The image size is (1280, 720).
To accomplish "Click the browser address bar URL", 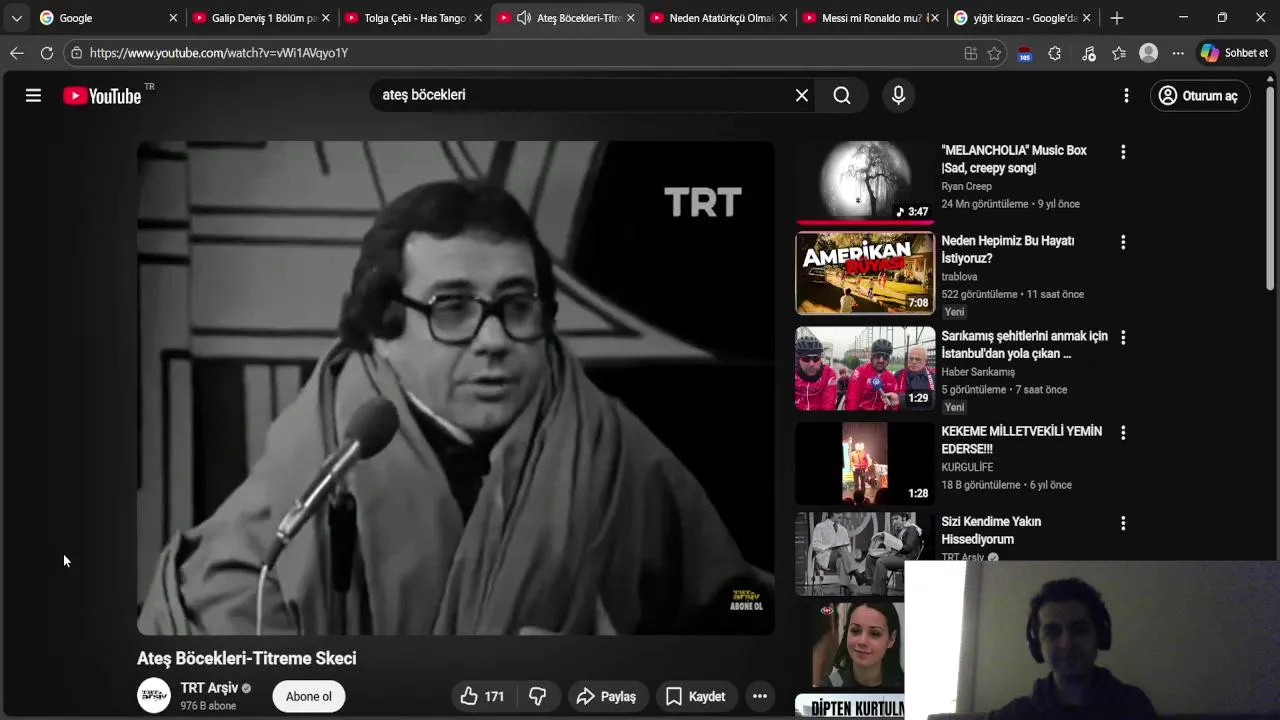I will pos(218,53).
